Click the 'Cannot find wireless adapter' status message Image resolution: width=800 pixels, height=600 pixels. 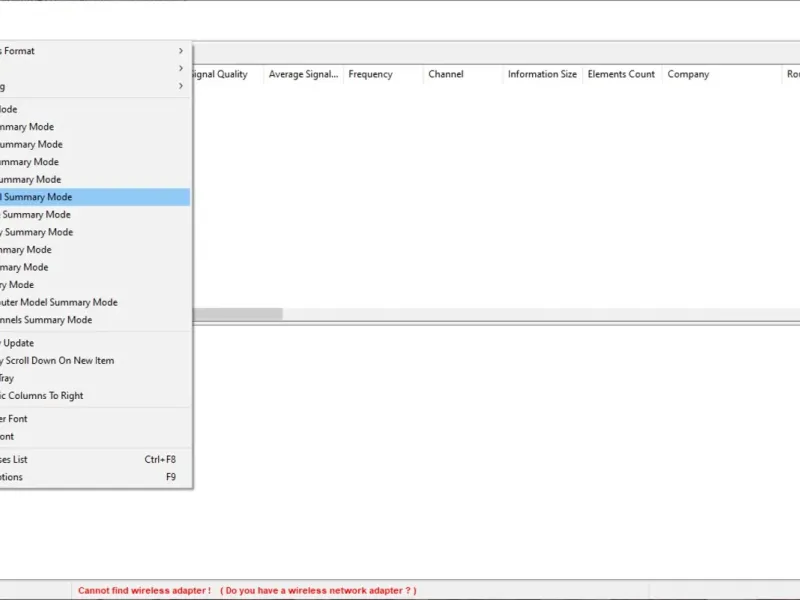click(144, 590)
